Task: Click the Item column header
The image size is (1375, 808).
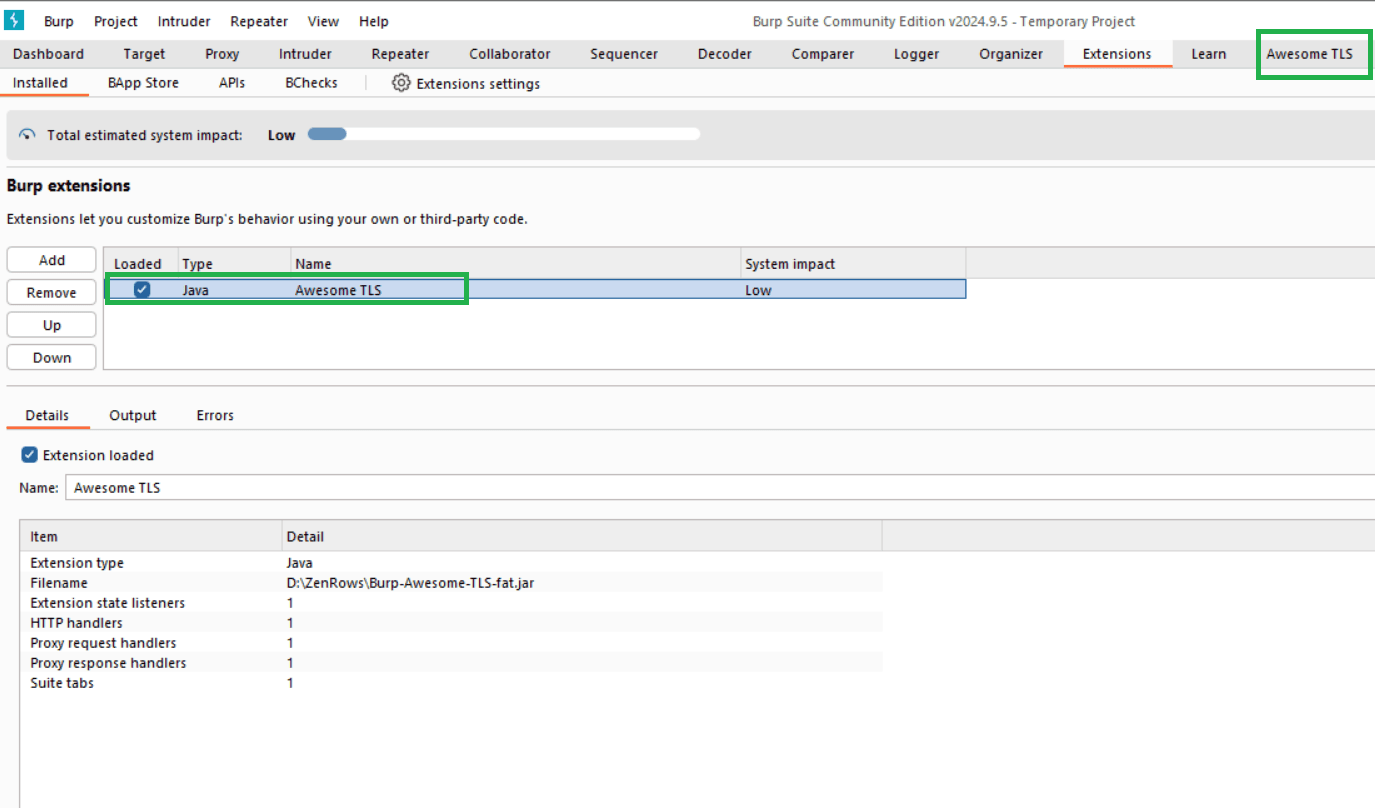Action: (151, 536)
